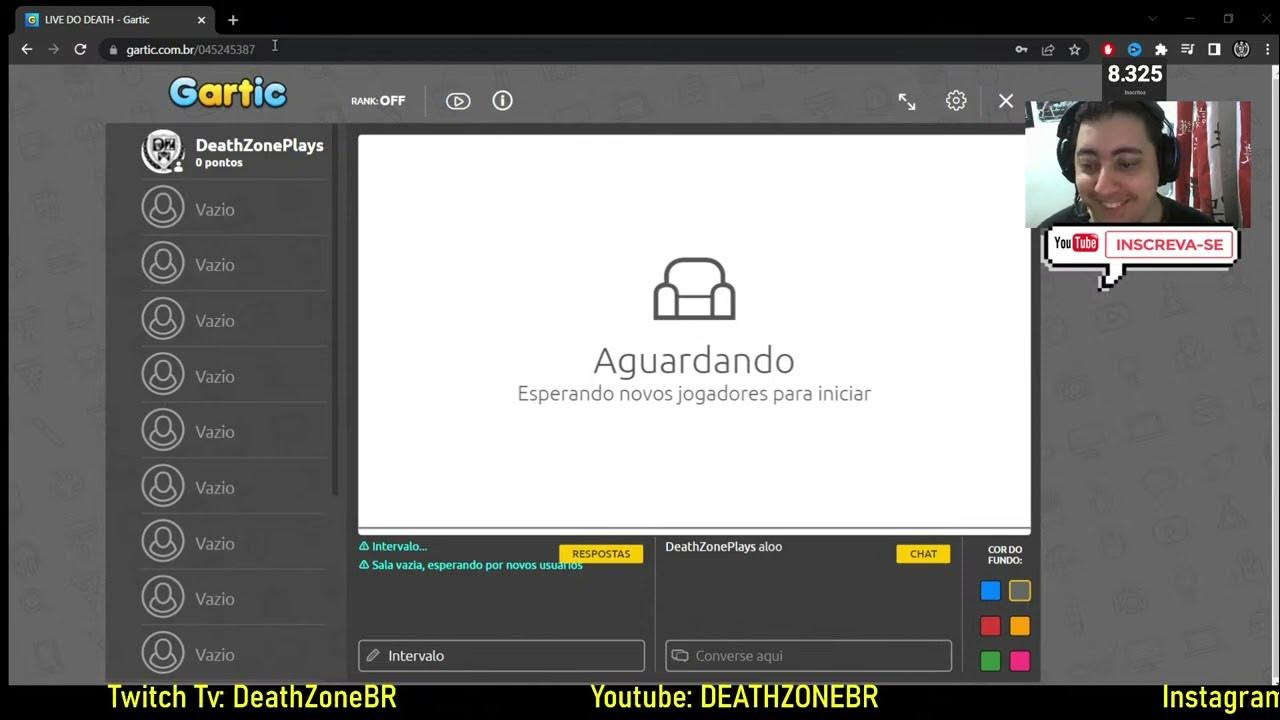Choose the red background color
The height and width of the screenshot is (720, 1280).
[x=991, y=626]
